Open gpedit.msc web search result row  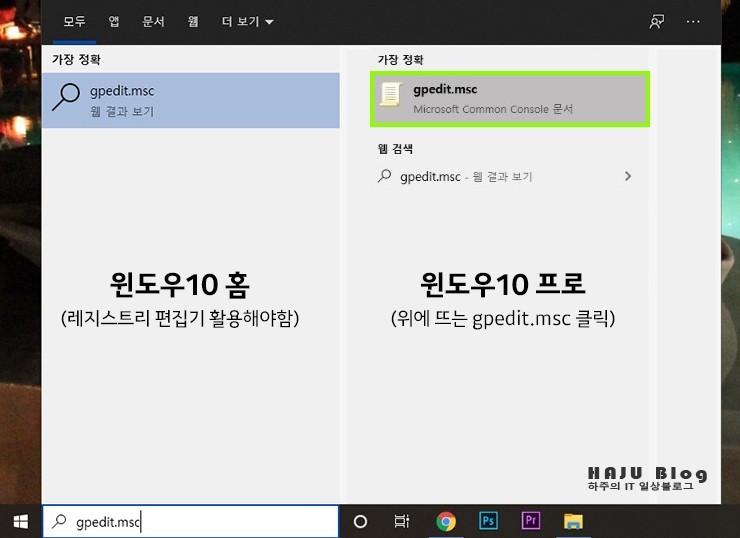(505, 177)
